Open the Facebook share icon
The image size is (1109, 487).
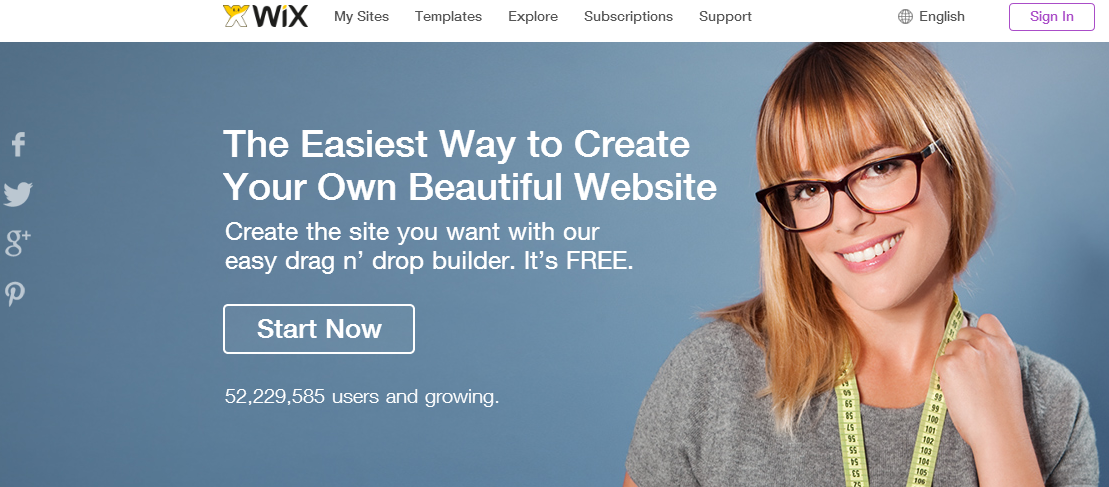(18, 144)
